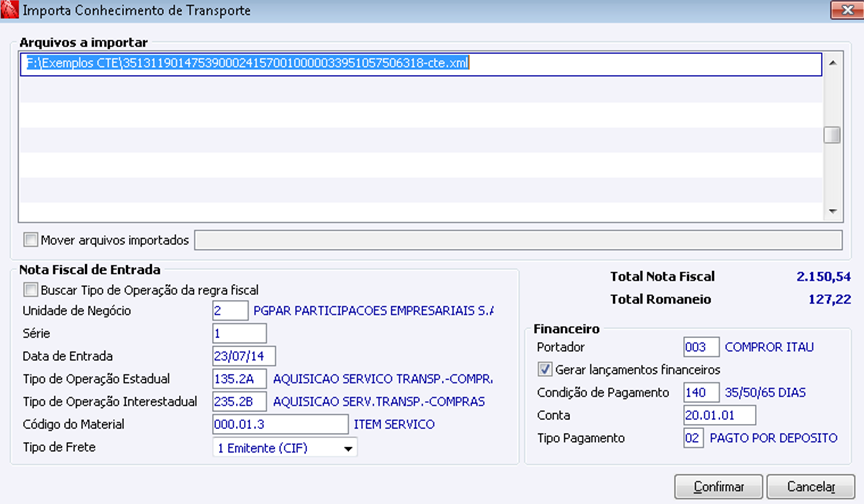The image size is (864, 504).
Task: Click the Condição de Pagamento field
Action: pyautogui.click(x=701, y=393)
